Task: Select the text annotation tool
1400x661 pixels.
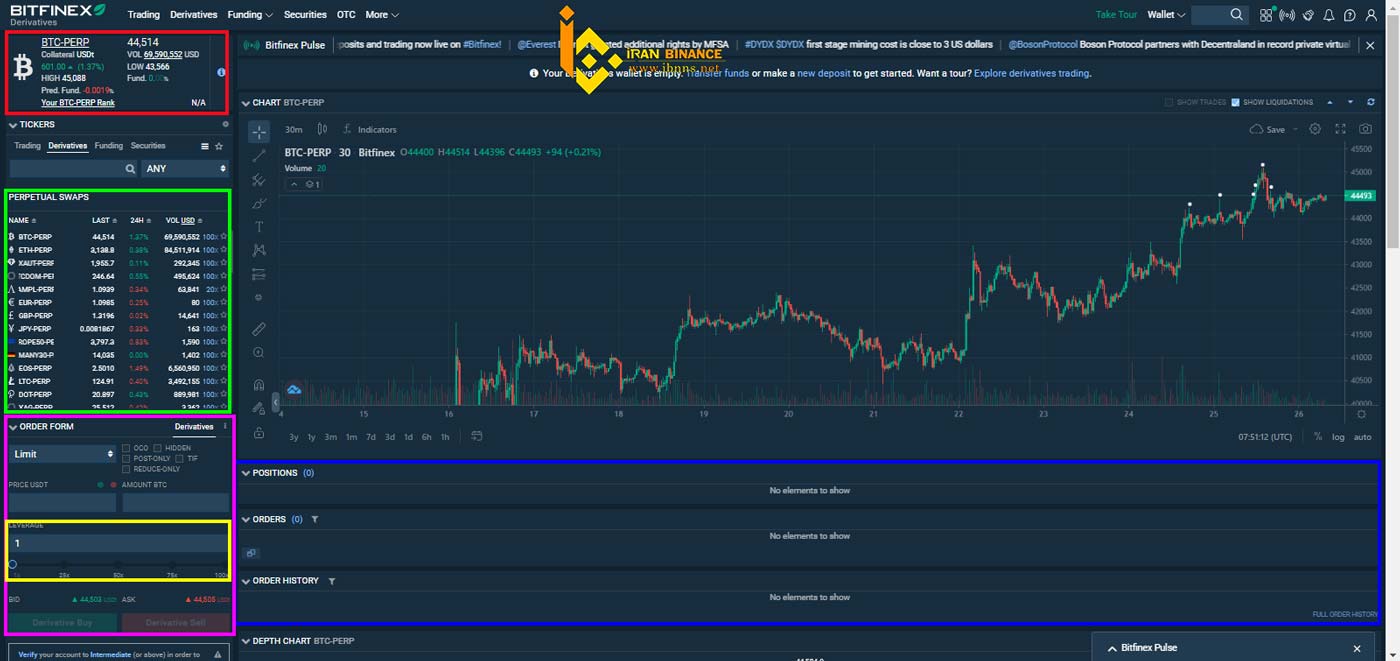Action: pos(259,227)
